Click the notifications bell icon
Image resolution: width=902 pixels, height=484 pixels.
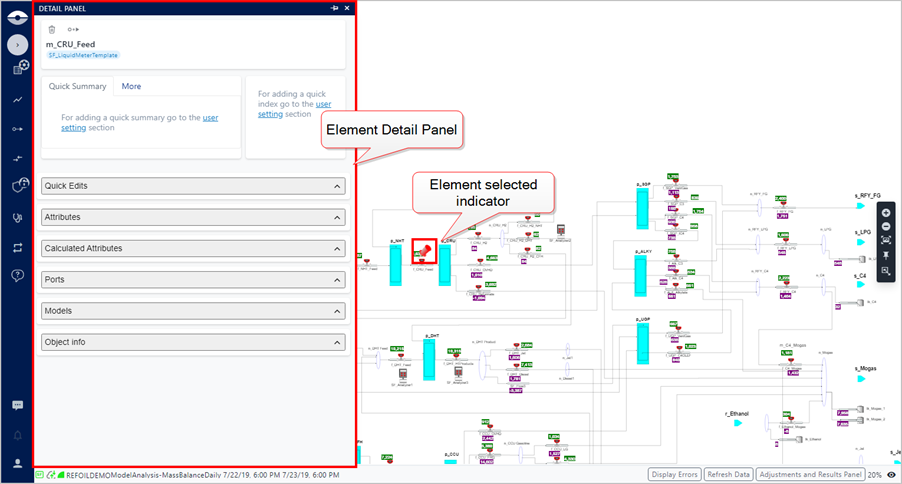17,435
